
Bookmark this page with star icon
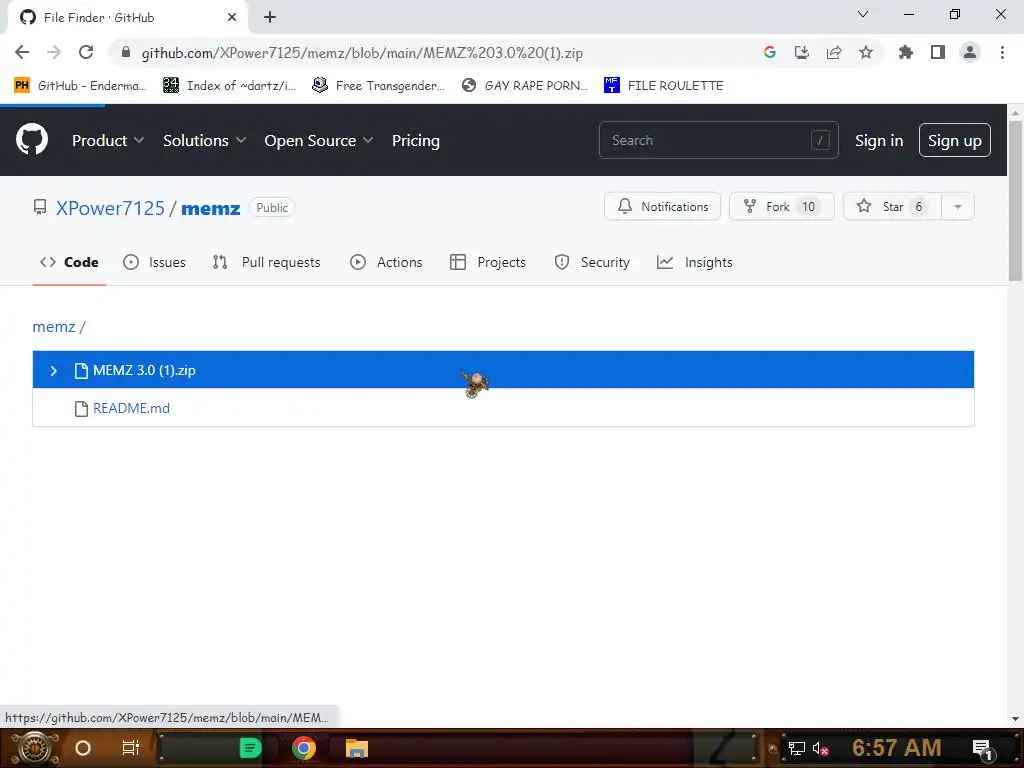pos(866,52)
